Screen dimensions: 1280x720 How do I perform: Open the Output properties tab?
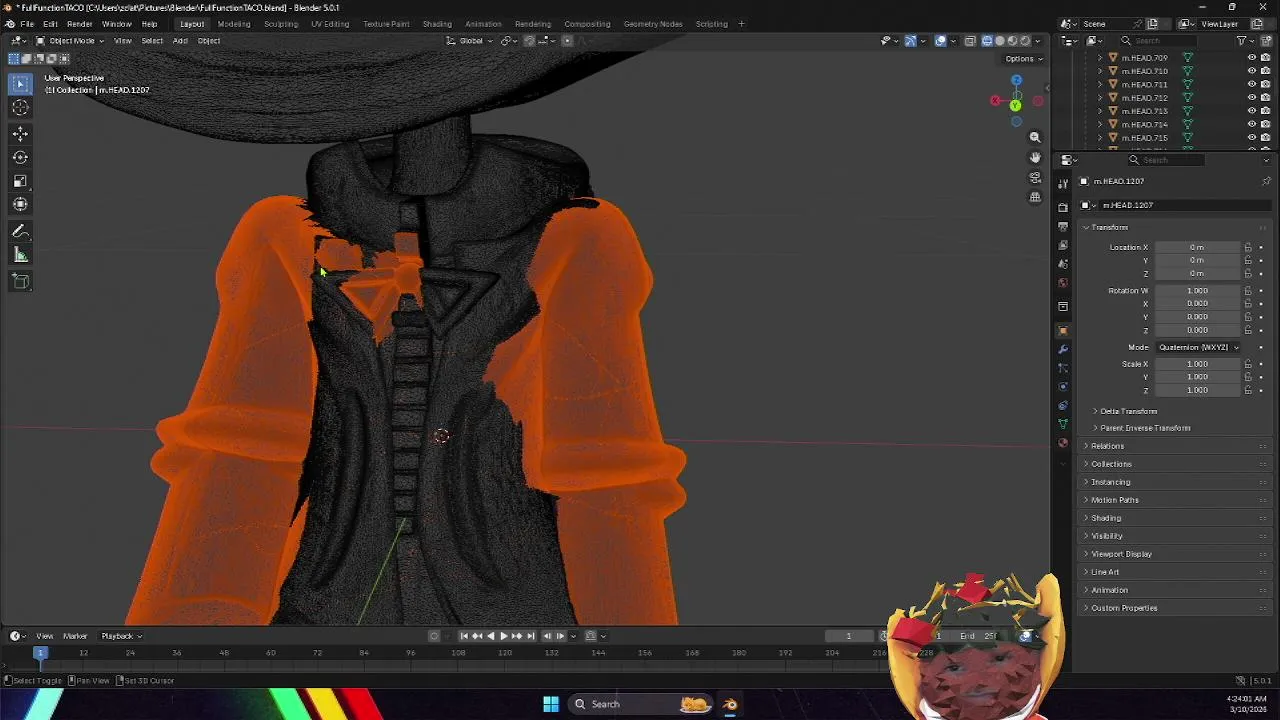1063,226
